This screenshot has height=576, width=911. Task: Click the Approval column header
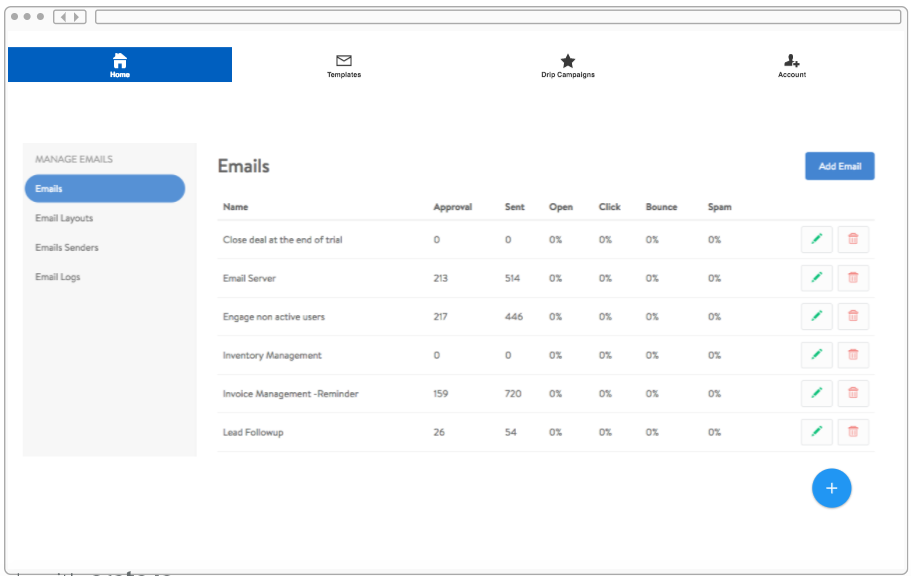(453, 207)
